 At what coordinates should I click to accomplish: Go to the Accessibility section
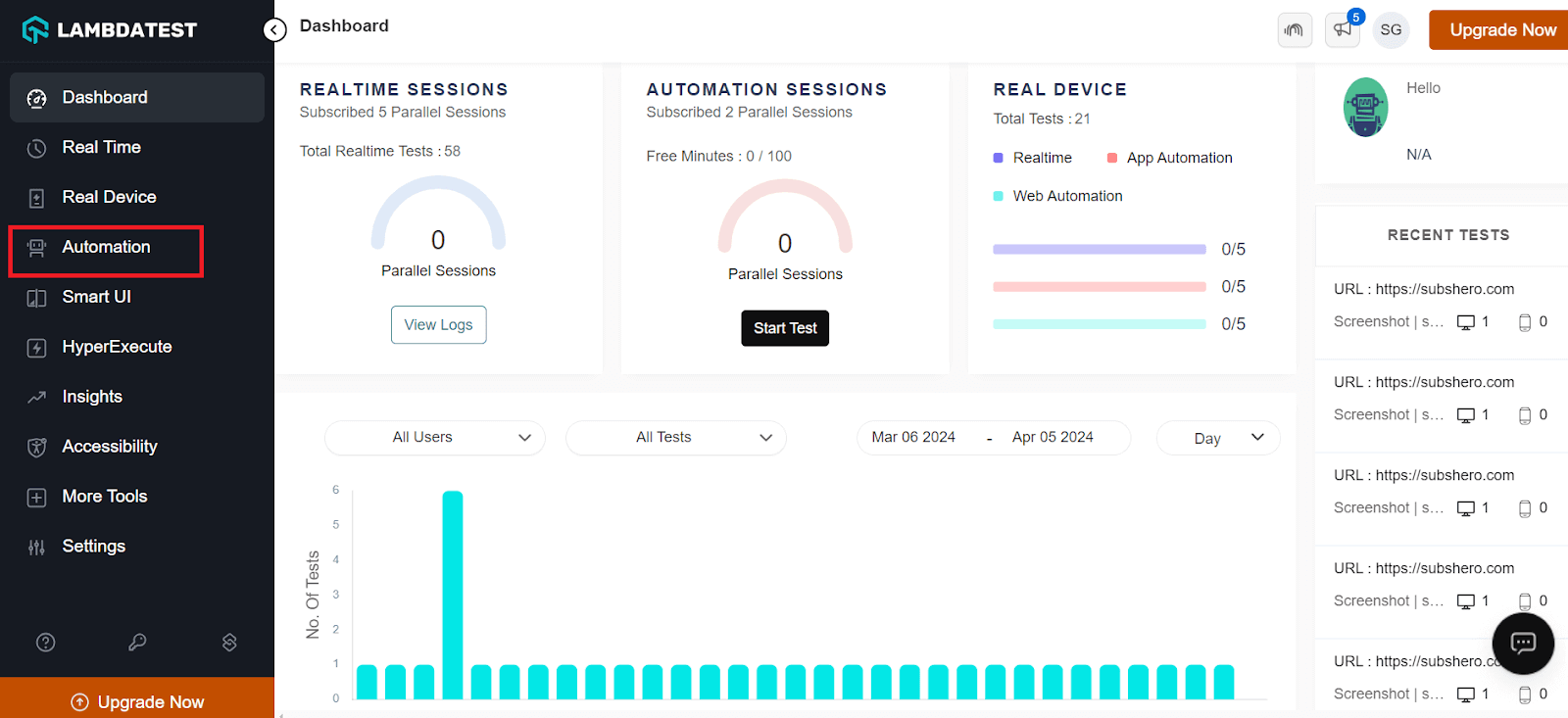pos(137,447)
